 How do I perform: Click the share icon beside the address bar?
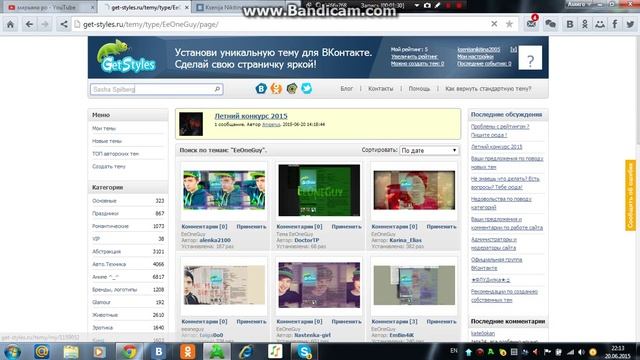(64, 24)
